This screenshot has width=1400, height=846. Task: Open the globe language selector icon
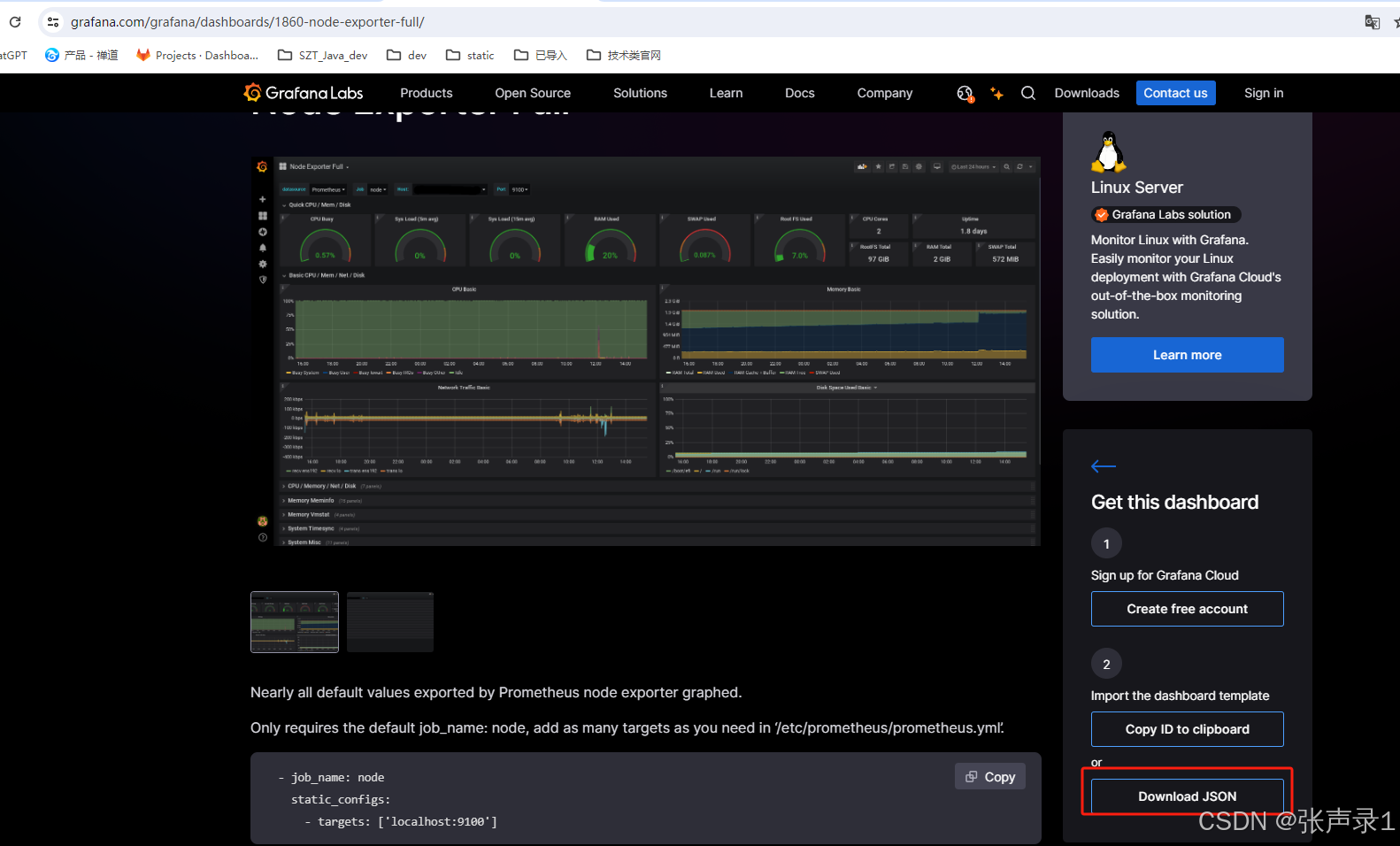click(965, 93)
